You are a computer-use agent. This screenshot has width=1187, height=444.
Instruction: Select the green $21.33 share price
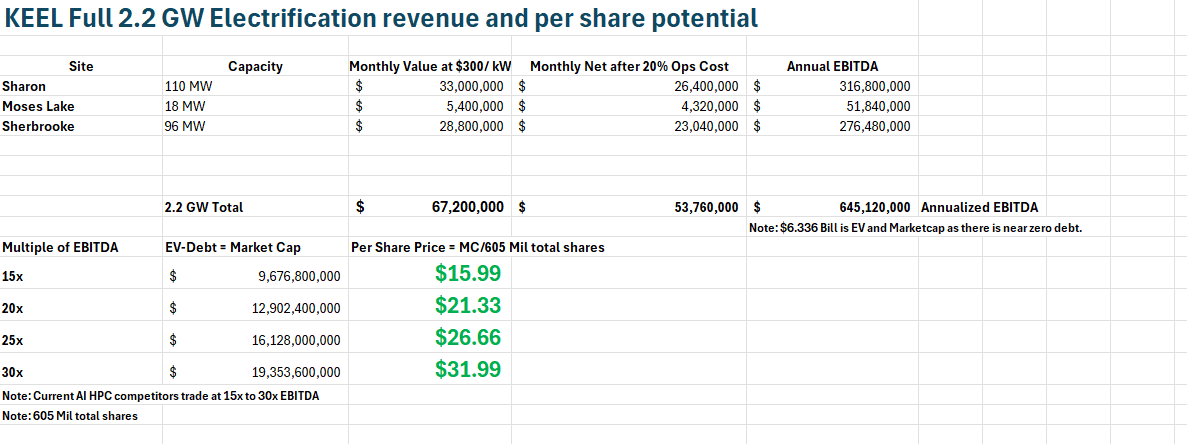pos(467,306)
